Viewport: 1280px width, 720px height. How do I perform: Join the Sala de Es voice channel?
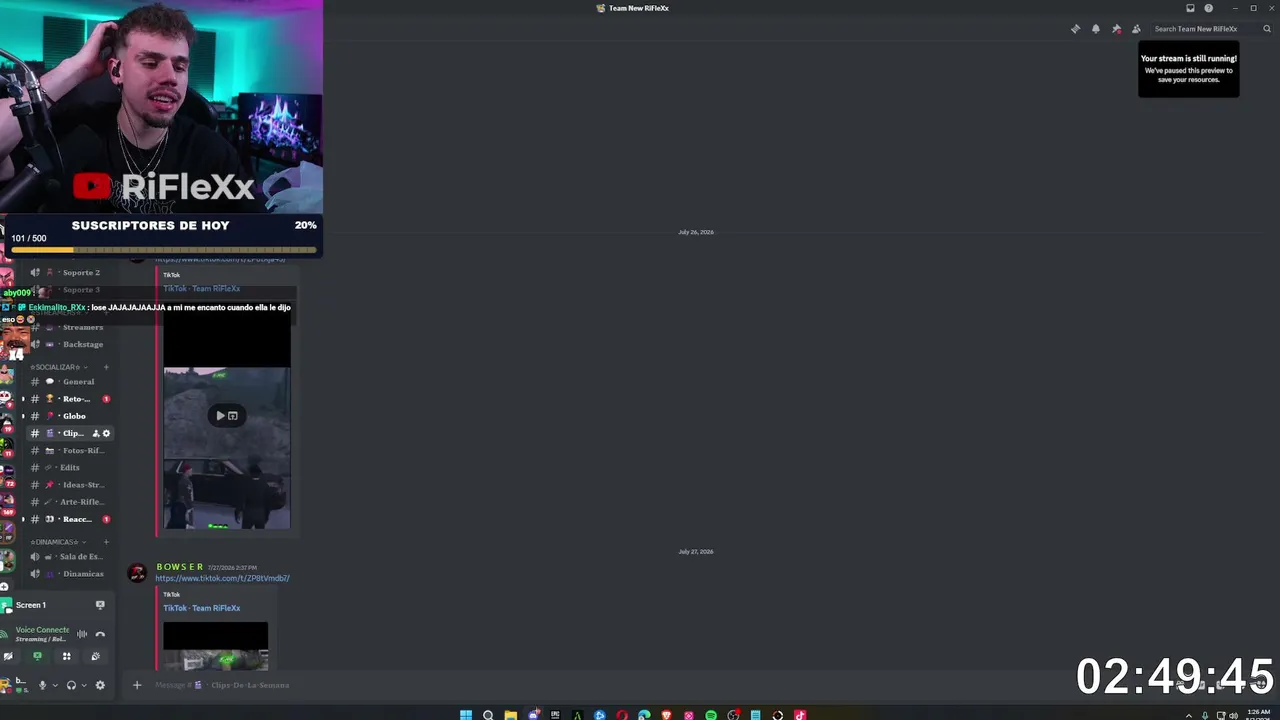pos(70,557)
